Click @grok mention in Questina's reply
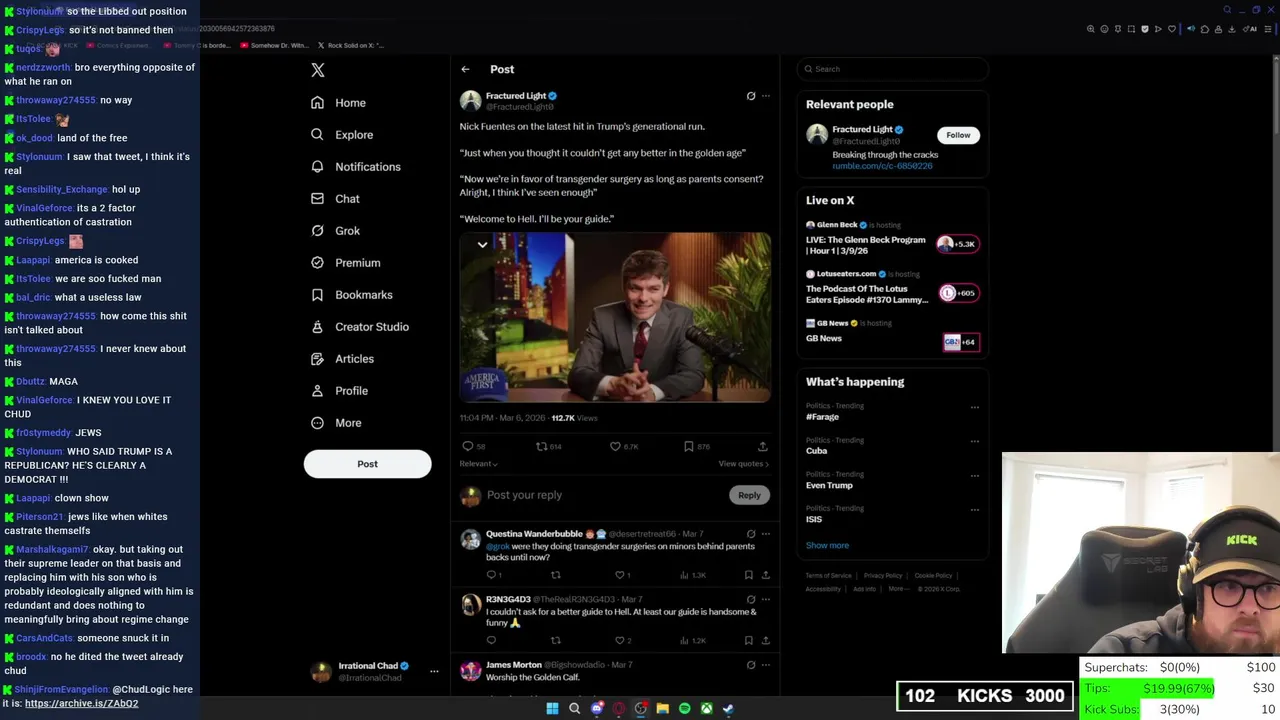Viewport: 1280px width, 720px height. [x=497, y=546]
